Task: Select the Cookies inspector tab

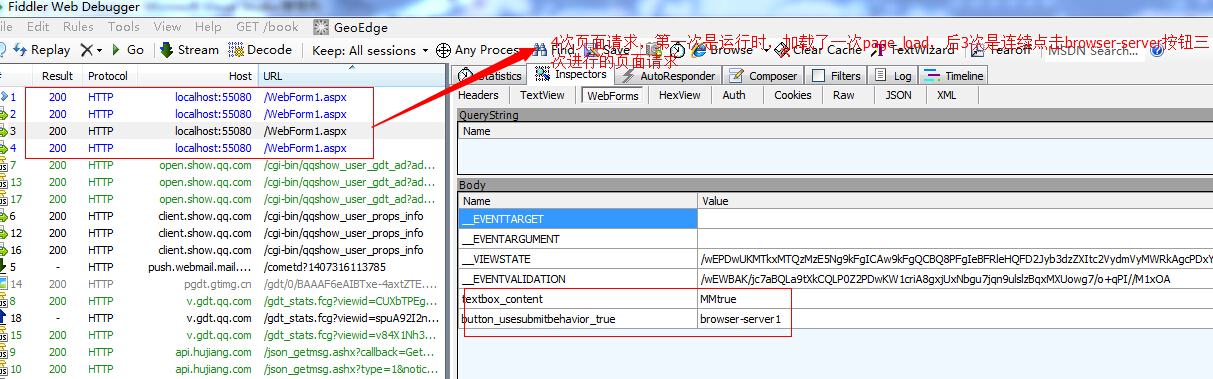Action: 793,95
